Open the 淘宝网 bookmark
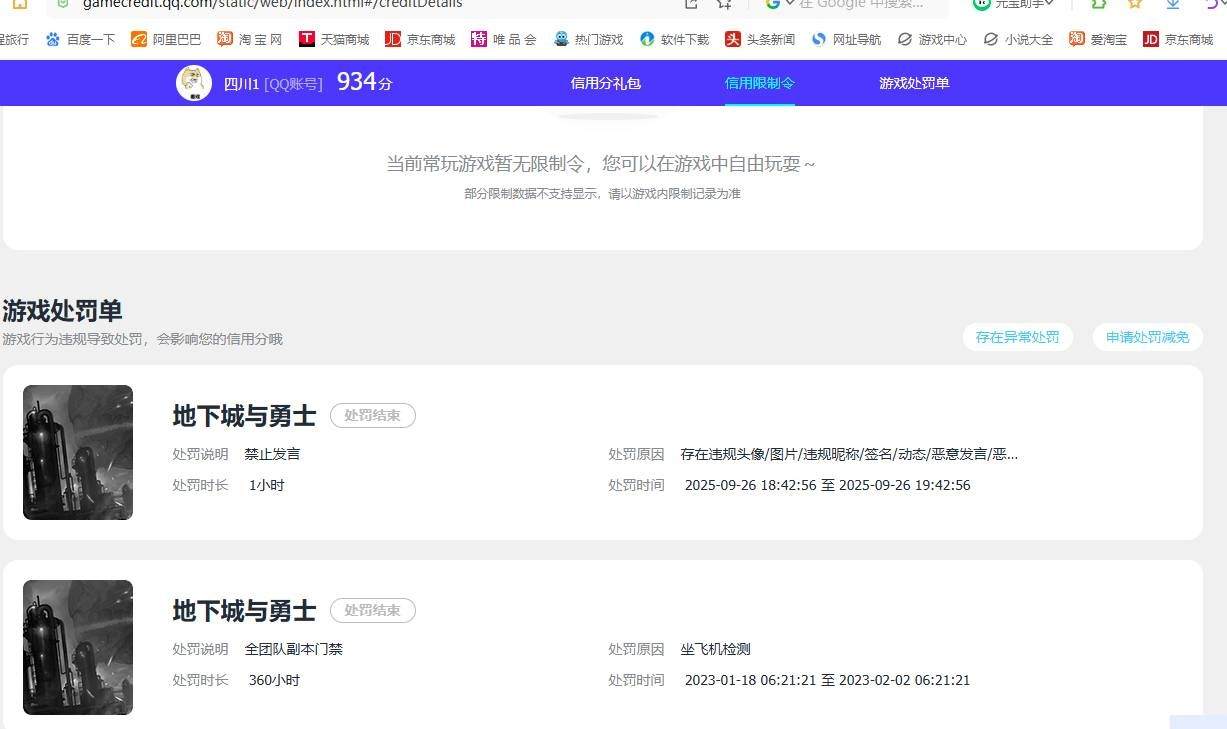This screenshot has width=1227, height=729. point(250,40)
